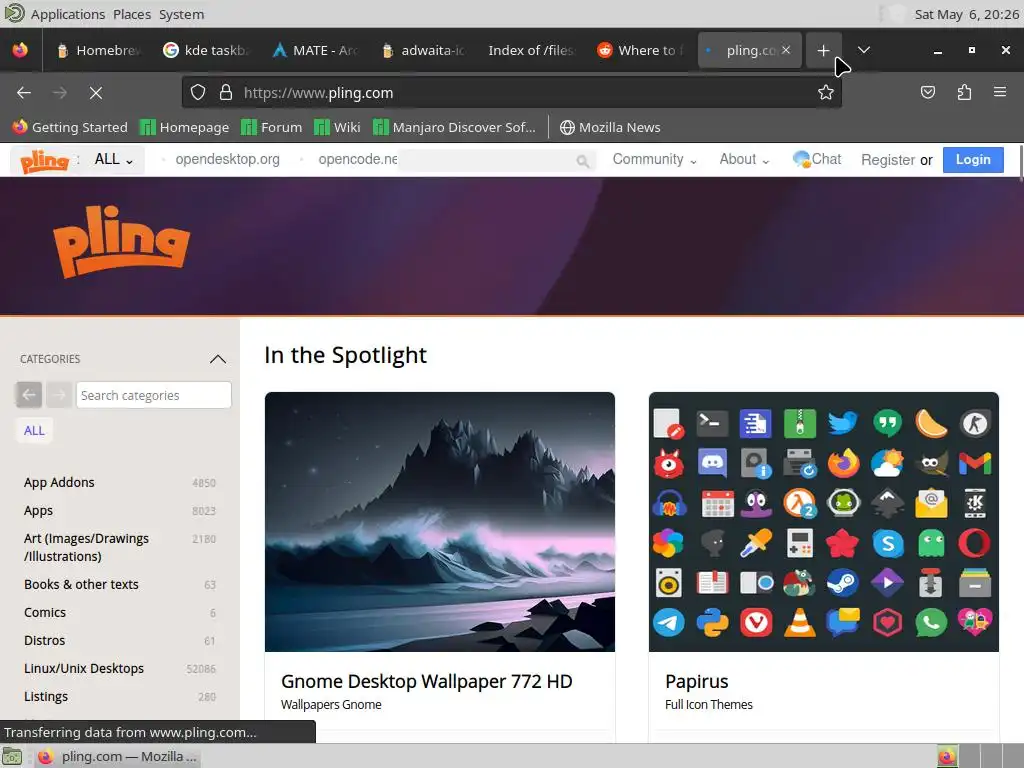Click the magnifier in the pling search box
1024x768 pixels.
coord(583,161)
